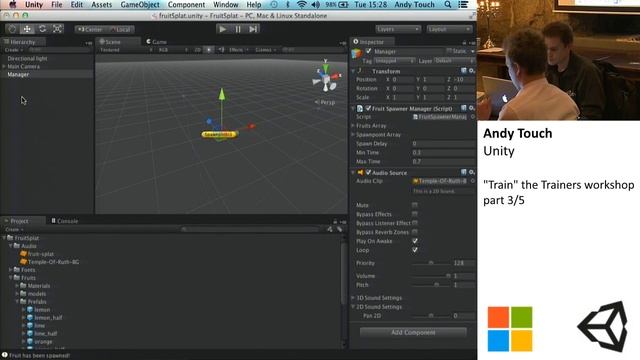The width and height of the screenshot is (640, 360).
Task: Click the Spawn Delay value field
Action: 443,144
